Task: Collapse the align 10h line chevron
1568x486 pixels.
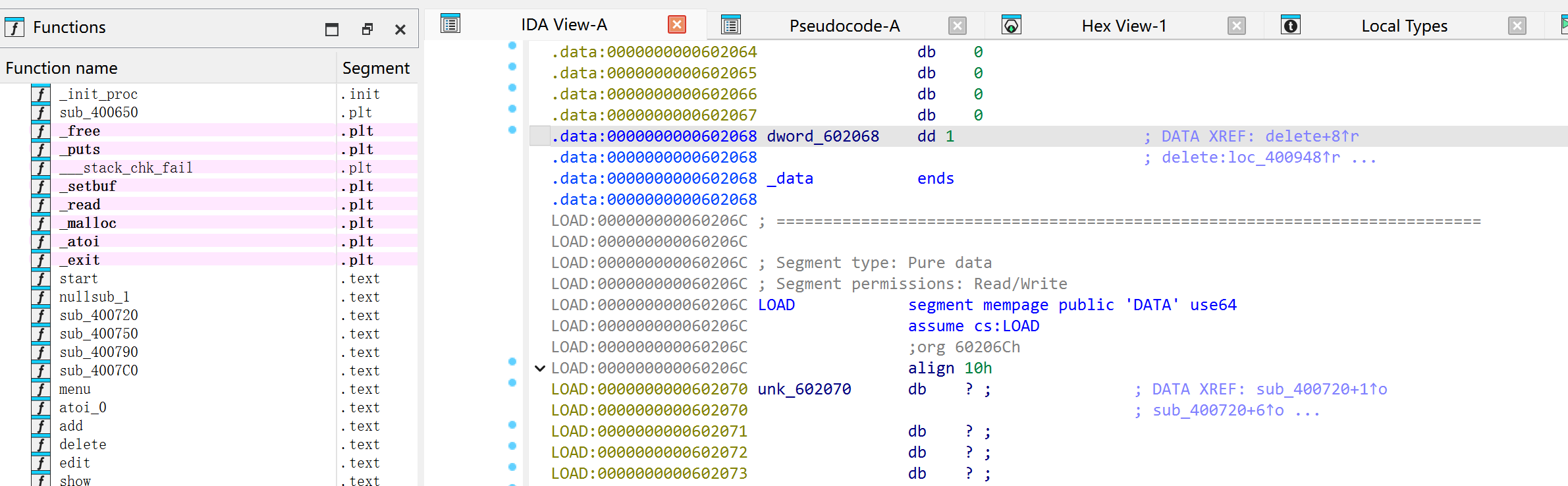Action: click(540, 368)
